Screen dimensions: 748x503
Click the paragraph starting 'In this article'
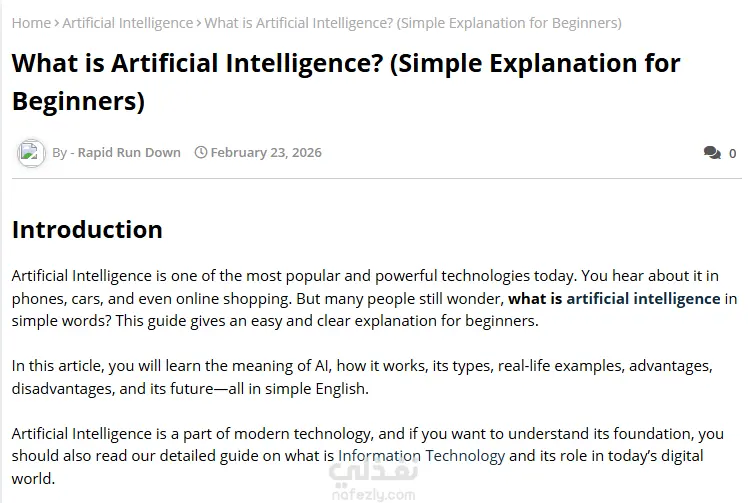[x=362, y=377]
